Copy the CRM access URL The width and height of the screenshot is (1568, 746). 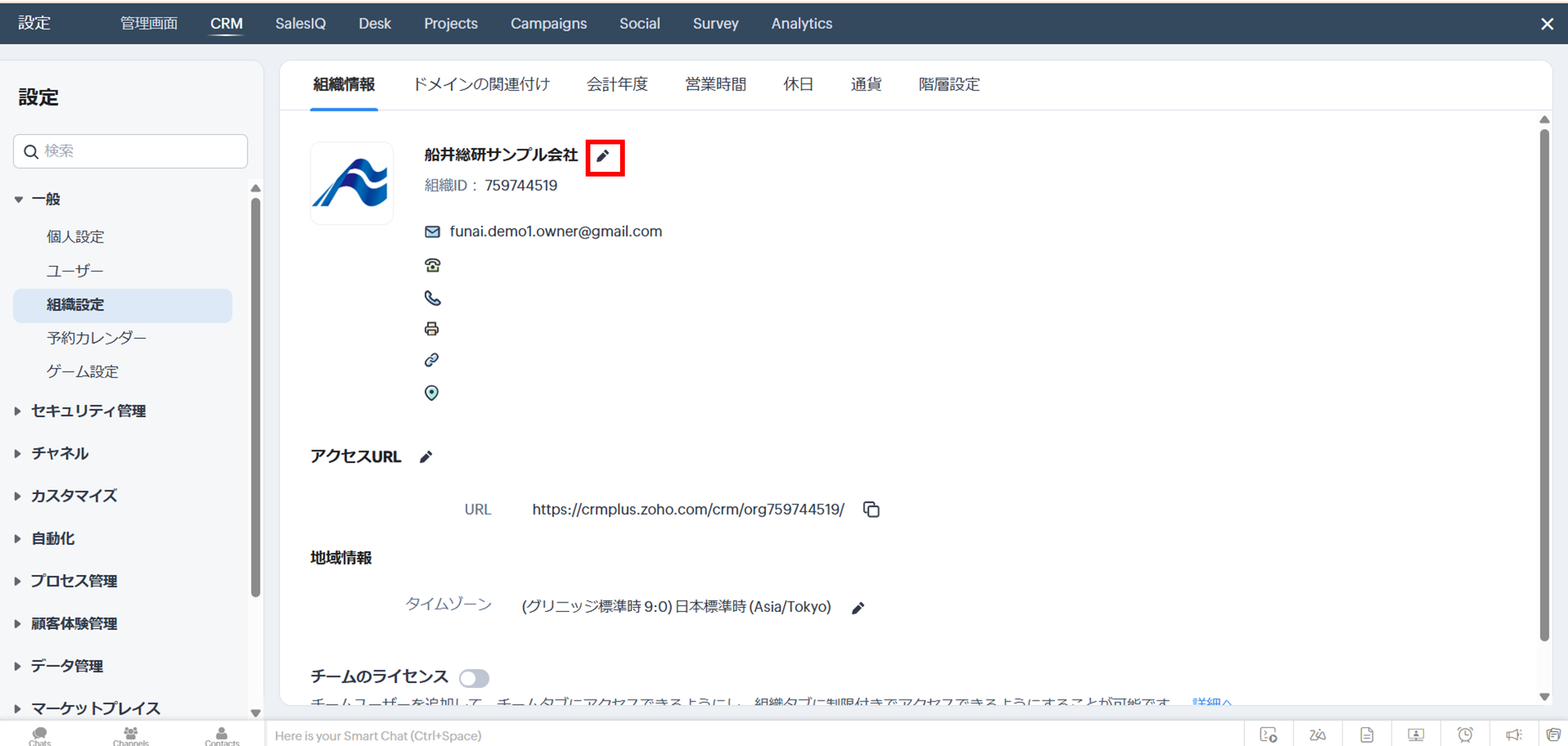[x=871, y=510]
